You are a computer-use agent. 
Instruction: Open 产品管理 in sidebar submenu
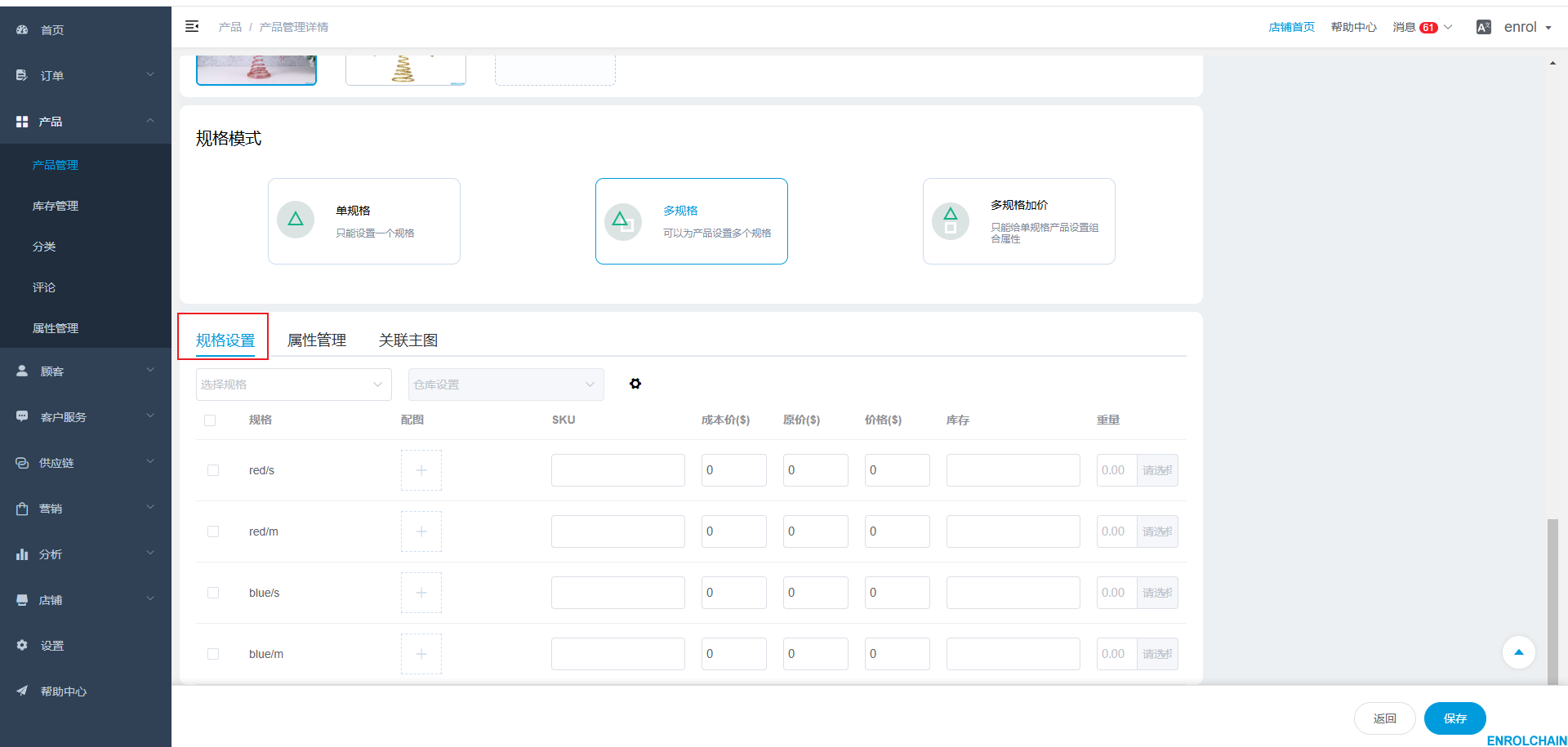click(56, 165)
